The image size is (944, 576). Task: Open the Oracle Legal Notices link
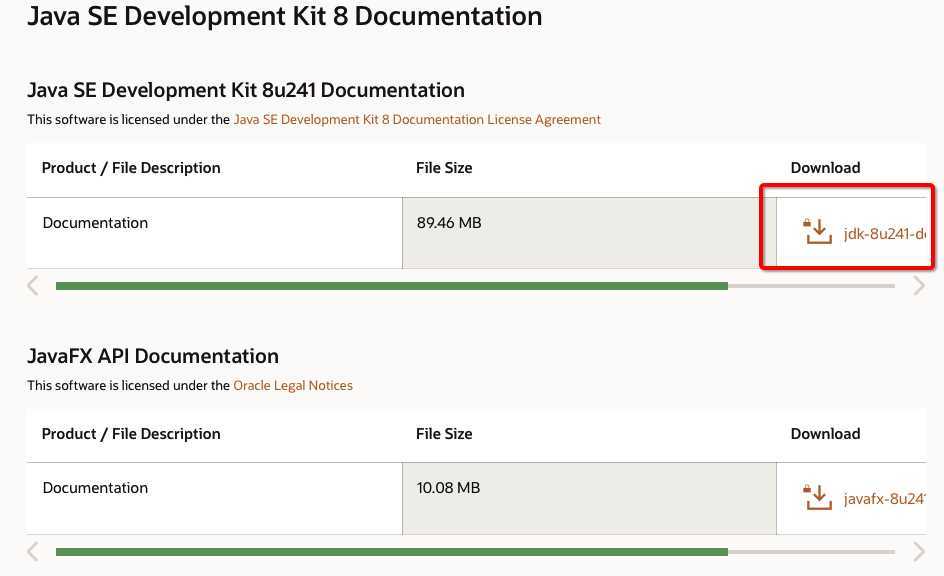293,385
